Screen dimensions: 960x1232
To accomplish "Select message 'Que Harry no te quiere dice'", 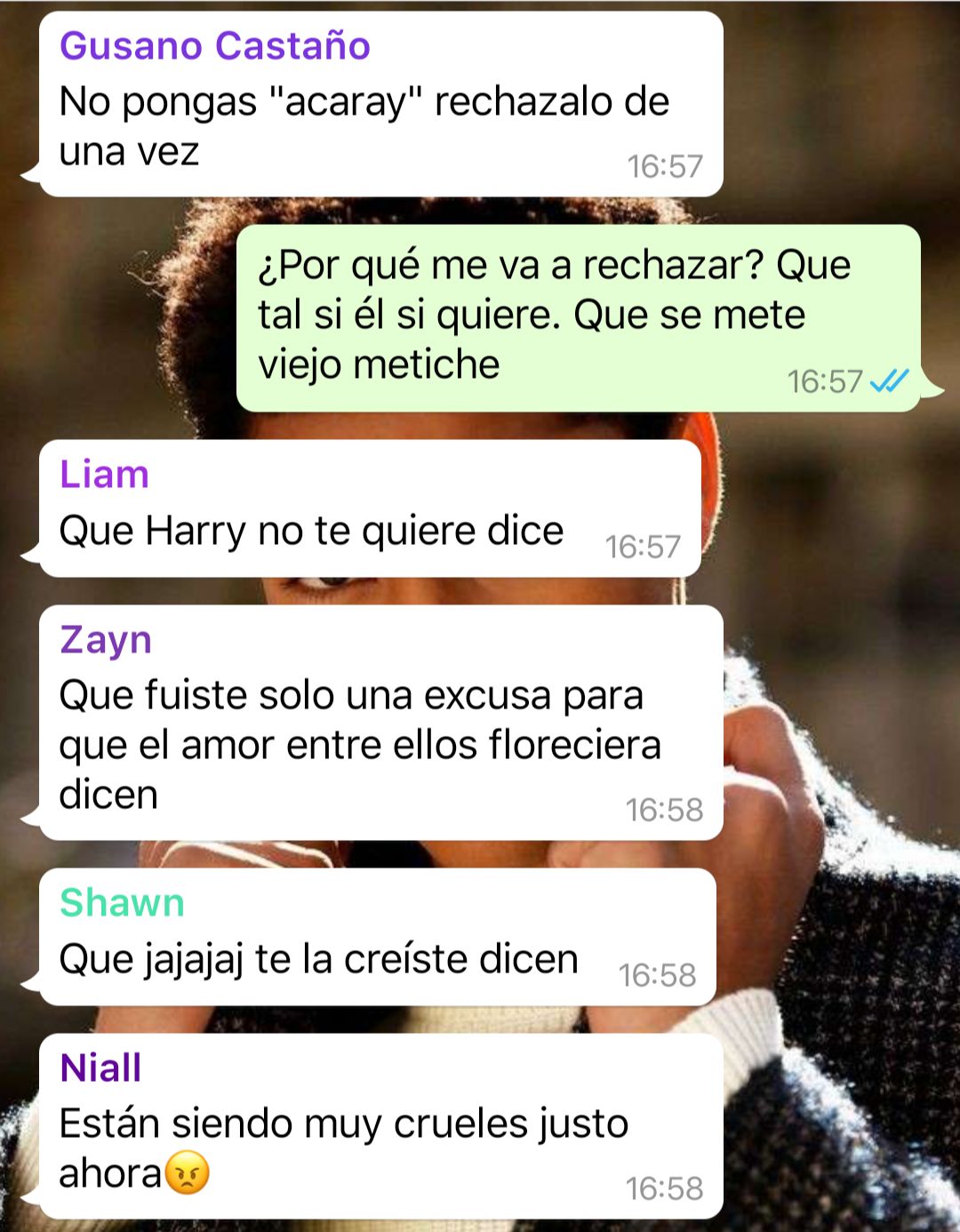I will point(370,508).
